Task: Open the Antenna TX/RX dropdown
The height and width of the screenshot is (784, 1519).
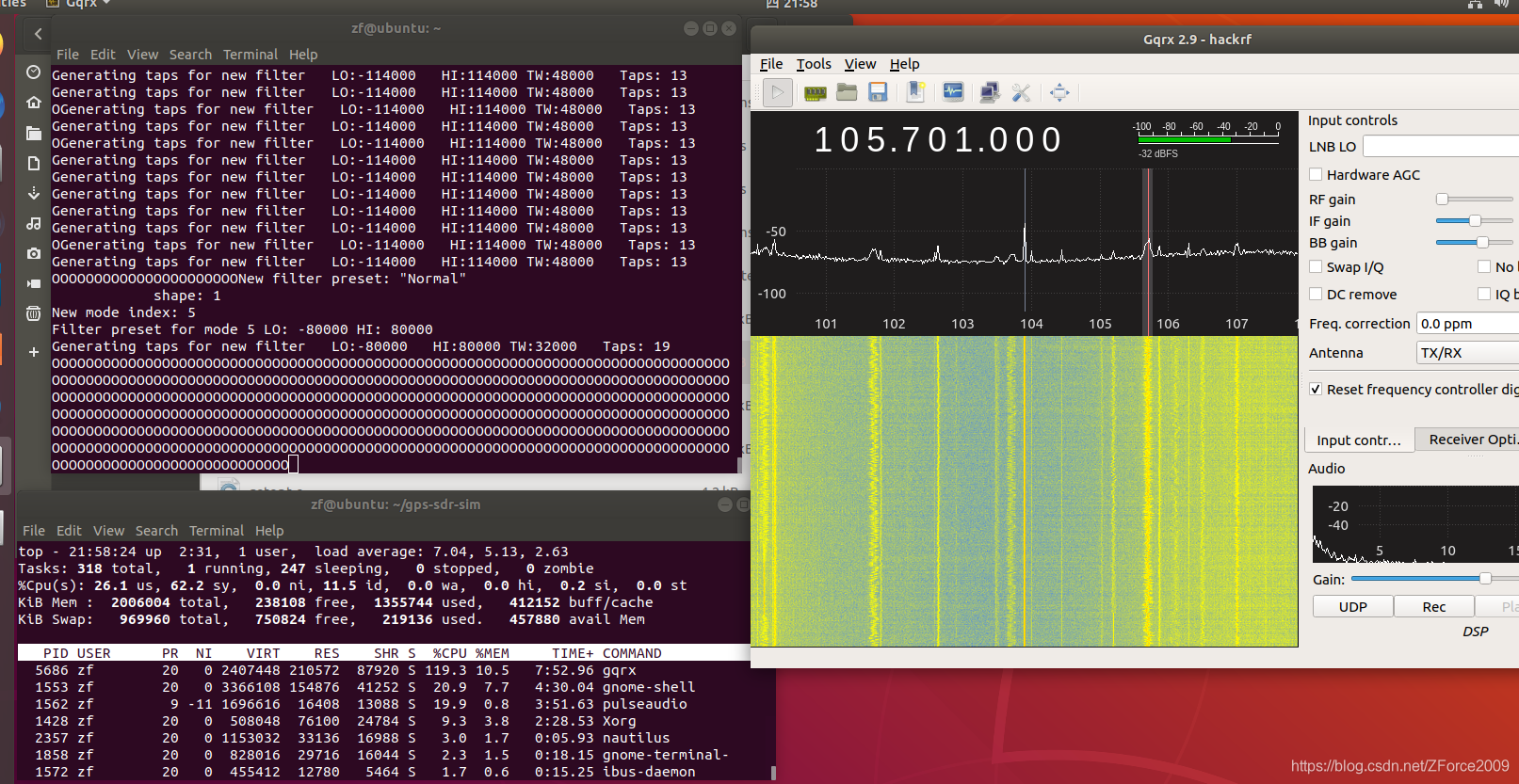Action: pos(1467,353)
